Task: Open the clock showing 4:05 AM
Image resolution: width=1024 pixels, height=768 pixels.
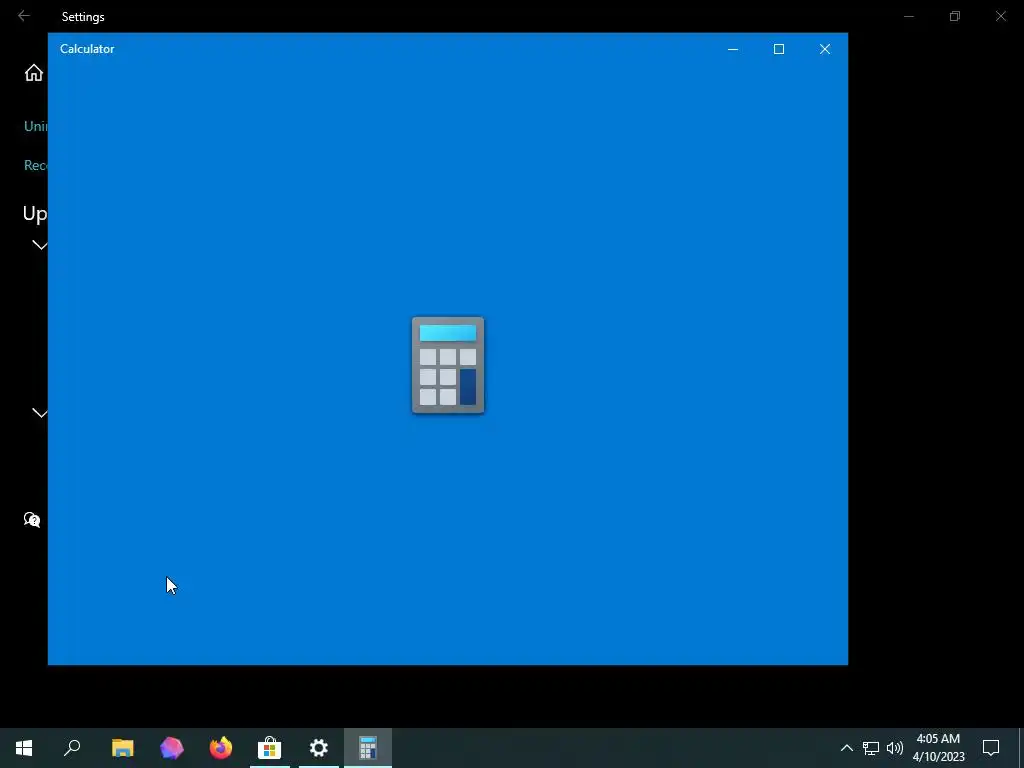Action: tap(938, 748)
